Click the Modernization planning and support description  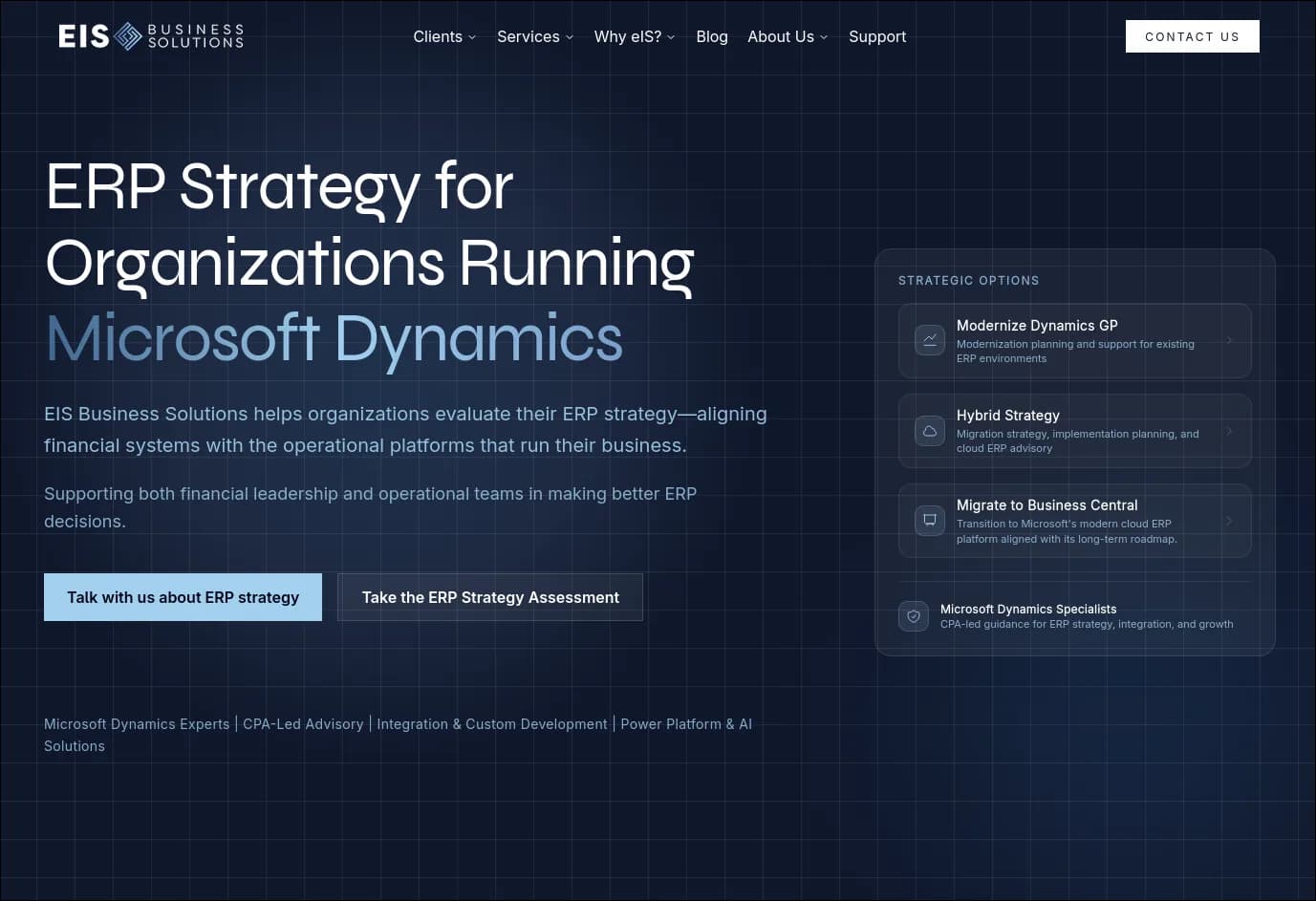[x=1075, y=352]
